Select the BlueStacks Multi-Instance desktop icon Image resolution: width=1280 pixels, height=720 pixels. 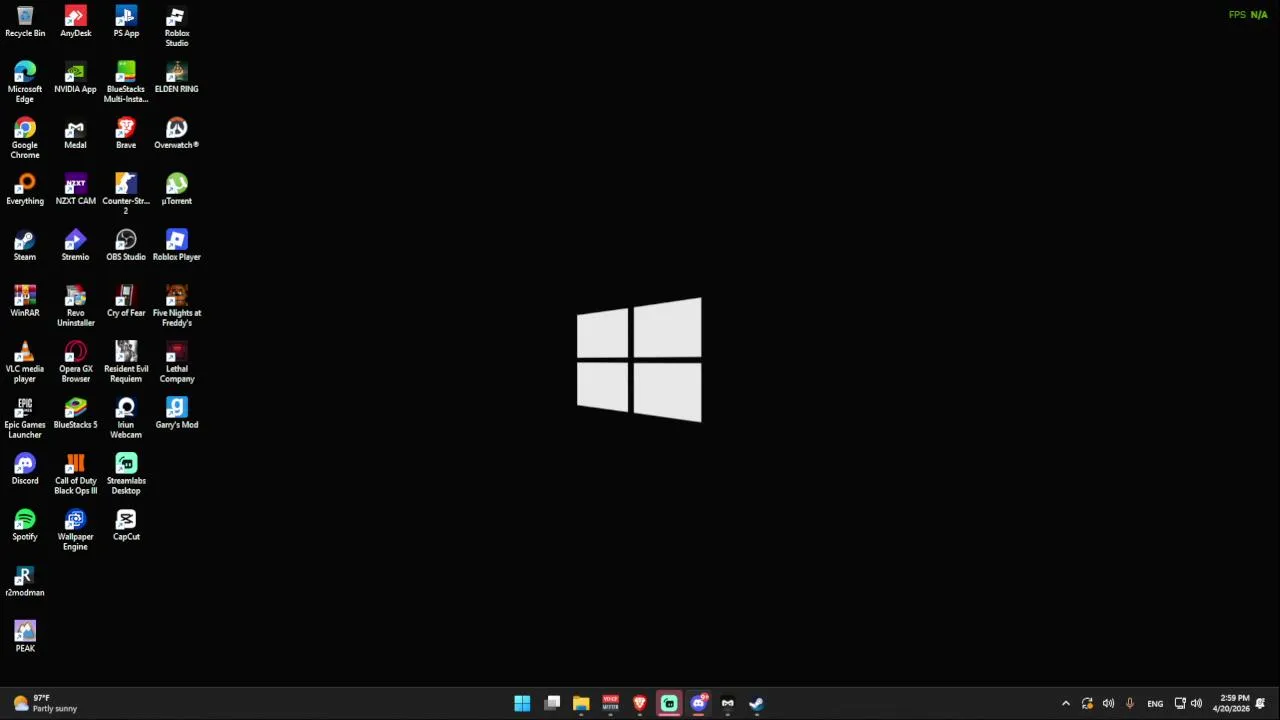[x=126, y=83]
